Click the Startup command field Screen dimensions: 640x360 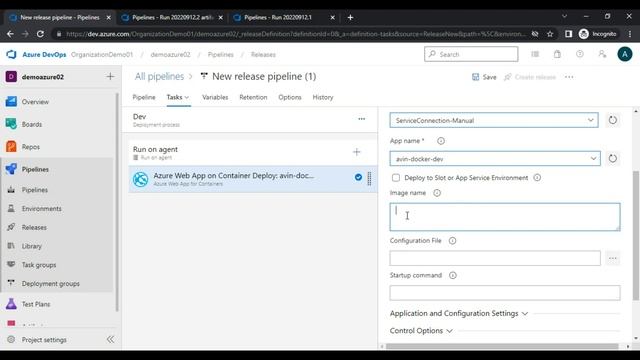(x=505, y=293)
